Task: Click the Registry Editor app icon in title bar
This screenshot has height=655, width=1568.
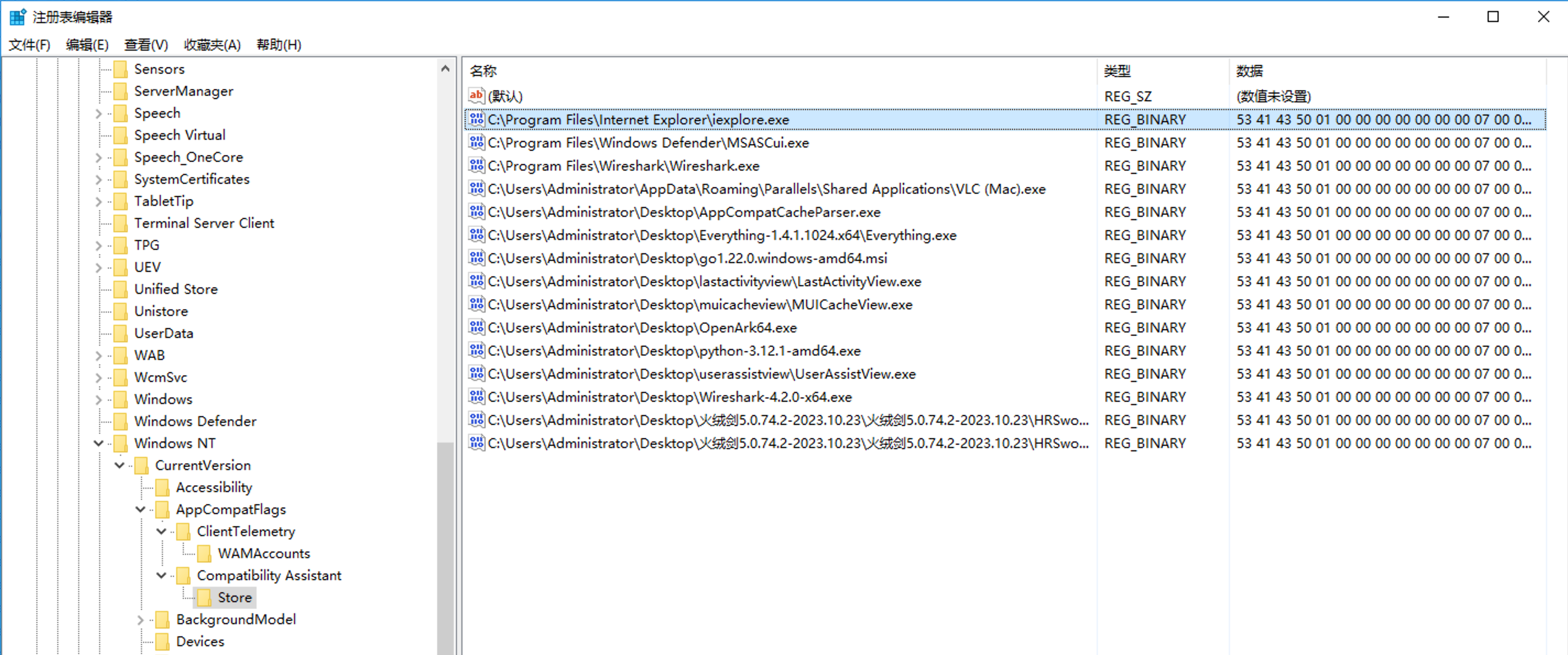Action: (18, 17)
